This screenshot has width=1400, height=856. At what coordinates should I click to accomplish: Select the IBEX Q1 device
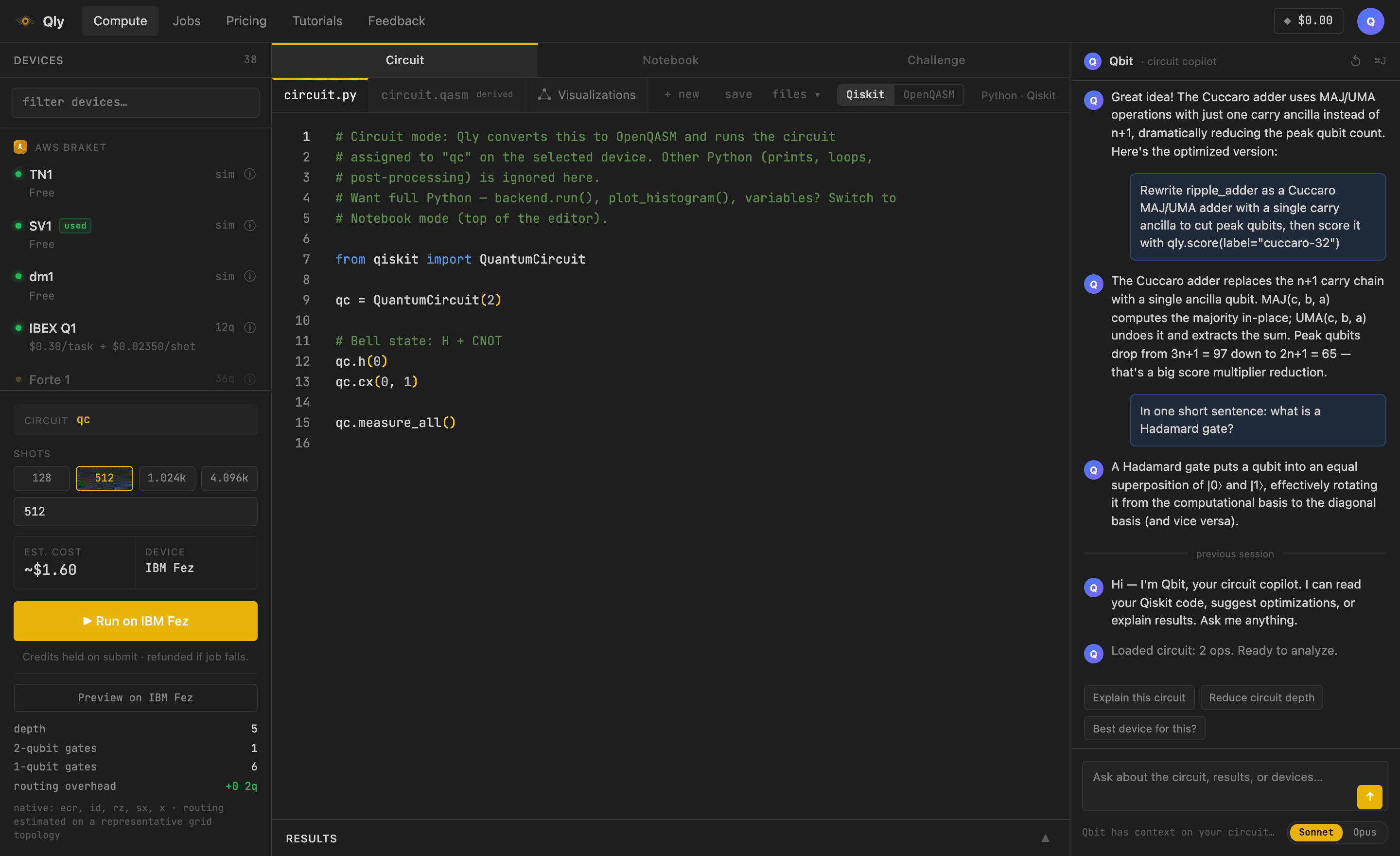135,337
